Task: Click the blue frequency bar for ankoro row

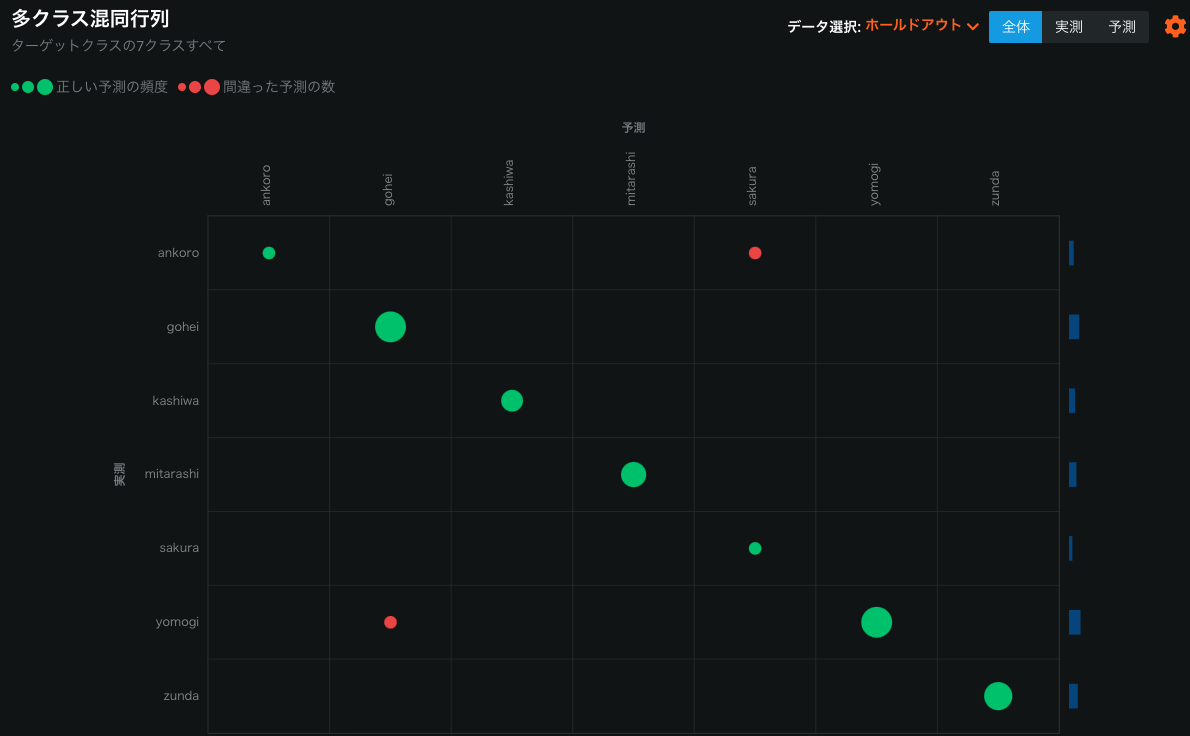Action: 1071,253
